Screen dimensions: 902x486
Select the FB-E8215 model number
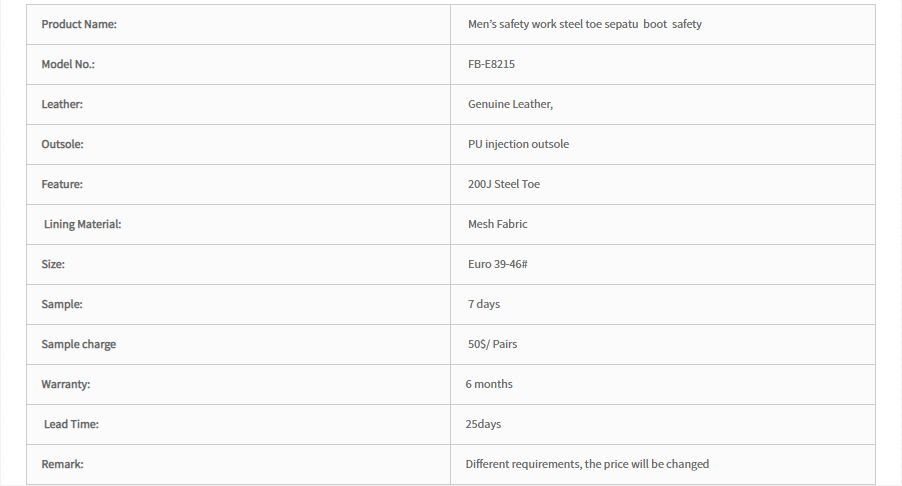pyautogui.click(x=491, y=64)
